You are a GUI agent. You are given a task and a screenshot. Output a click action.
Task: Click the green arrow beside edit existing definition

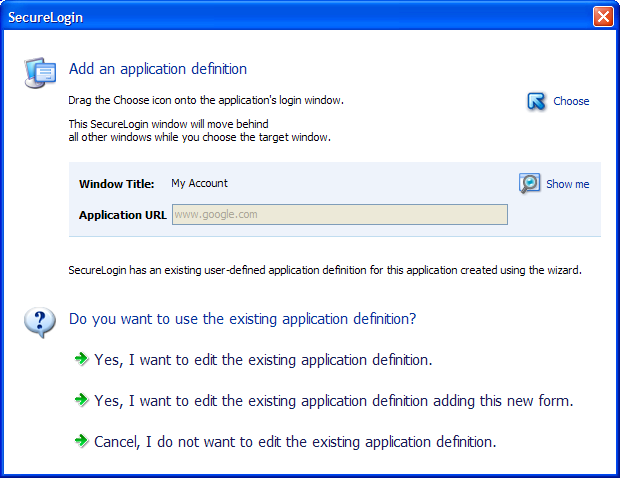pos(82,359)
